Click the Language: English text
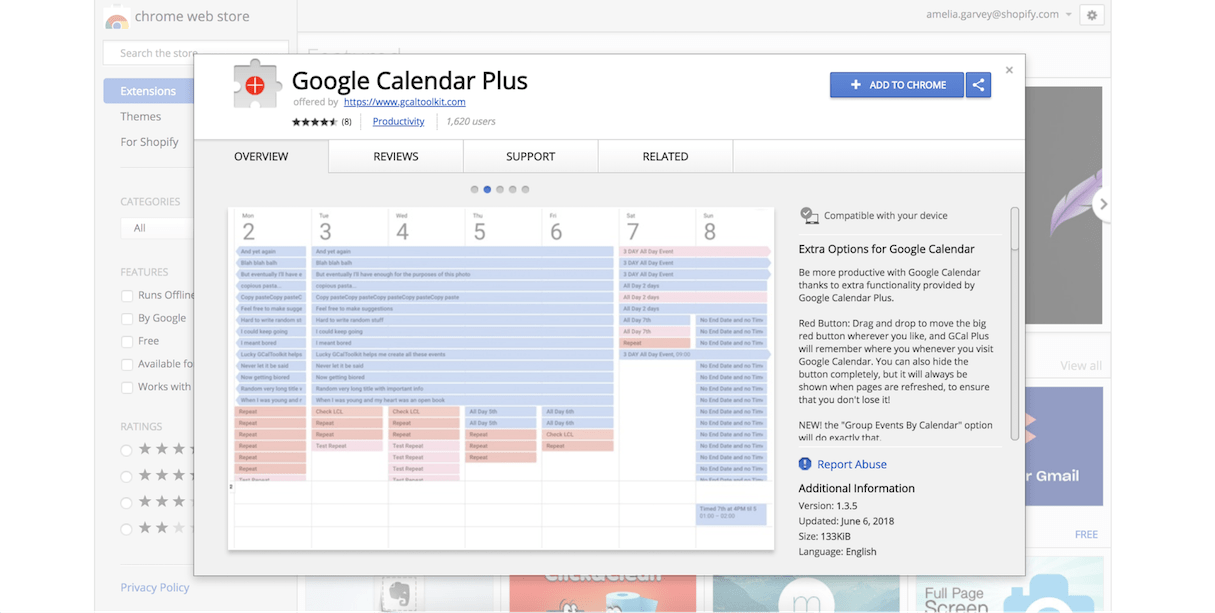Image resolution: width=1215 pixels, height=613 pixels. pos(838,551)
